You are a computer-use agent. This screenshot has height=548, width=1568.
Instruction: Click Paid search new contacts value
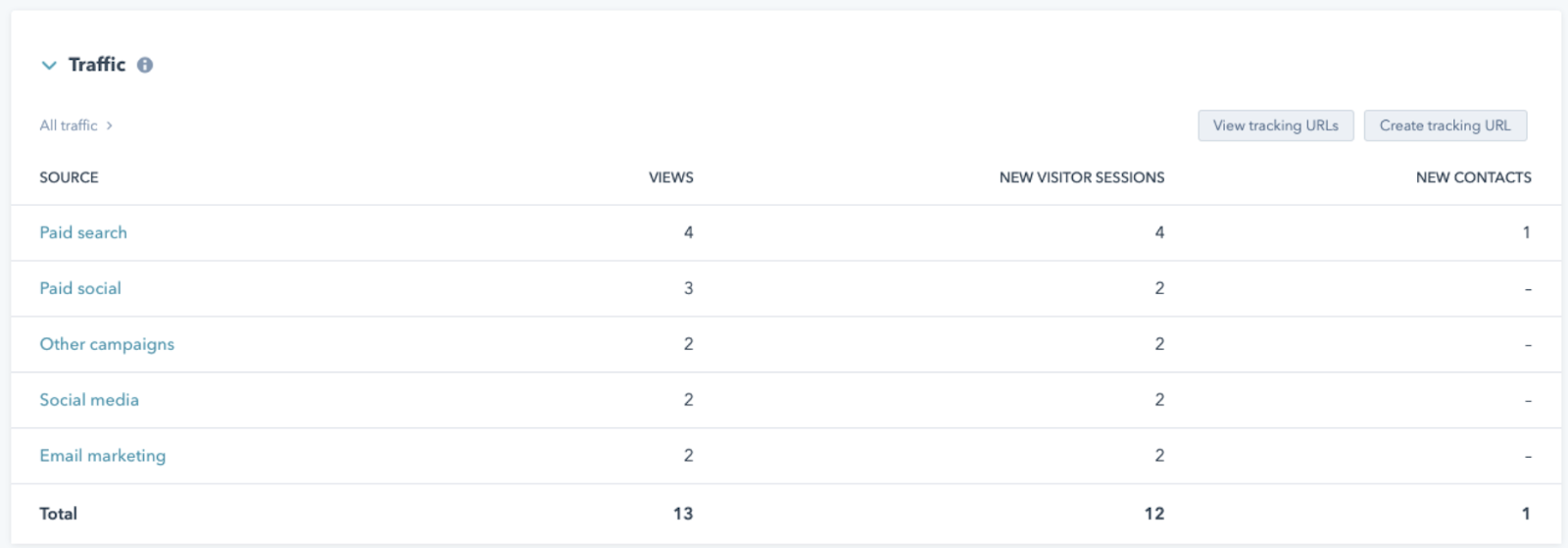point(1526,232)
